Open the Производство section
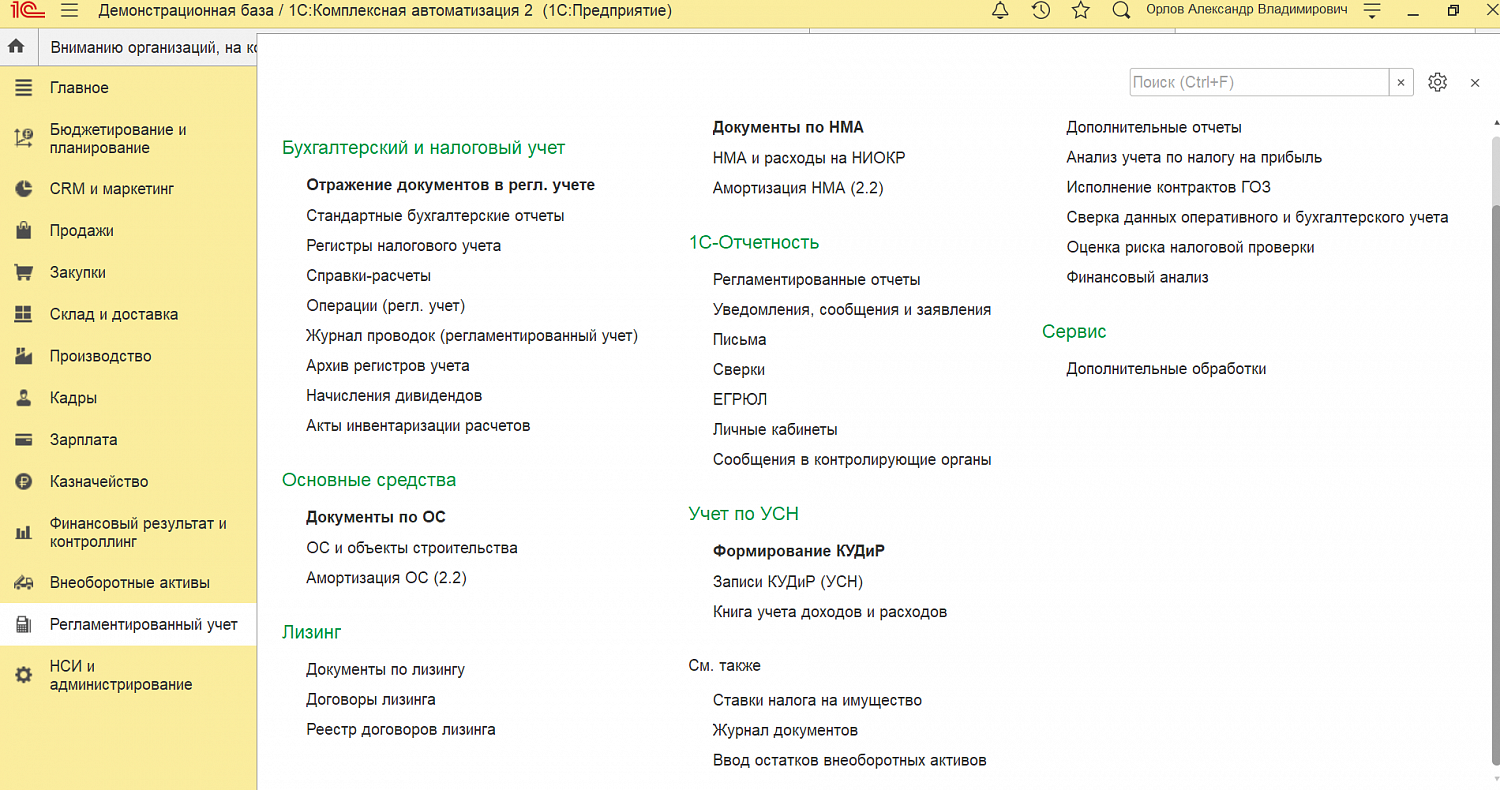Image resolution: width=1500 pixels, height=790 pixels. click(128, 356)
